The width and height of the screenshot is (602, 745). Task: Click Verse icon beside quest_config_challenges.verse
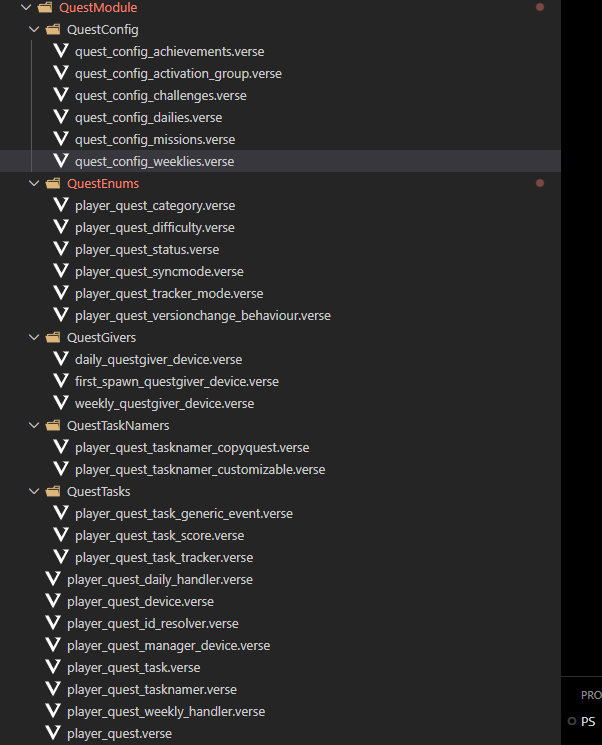point(61,94)
